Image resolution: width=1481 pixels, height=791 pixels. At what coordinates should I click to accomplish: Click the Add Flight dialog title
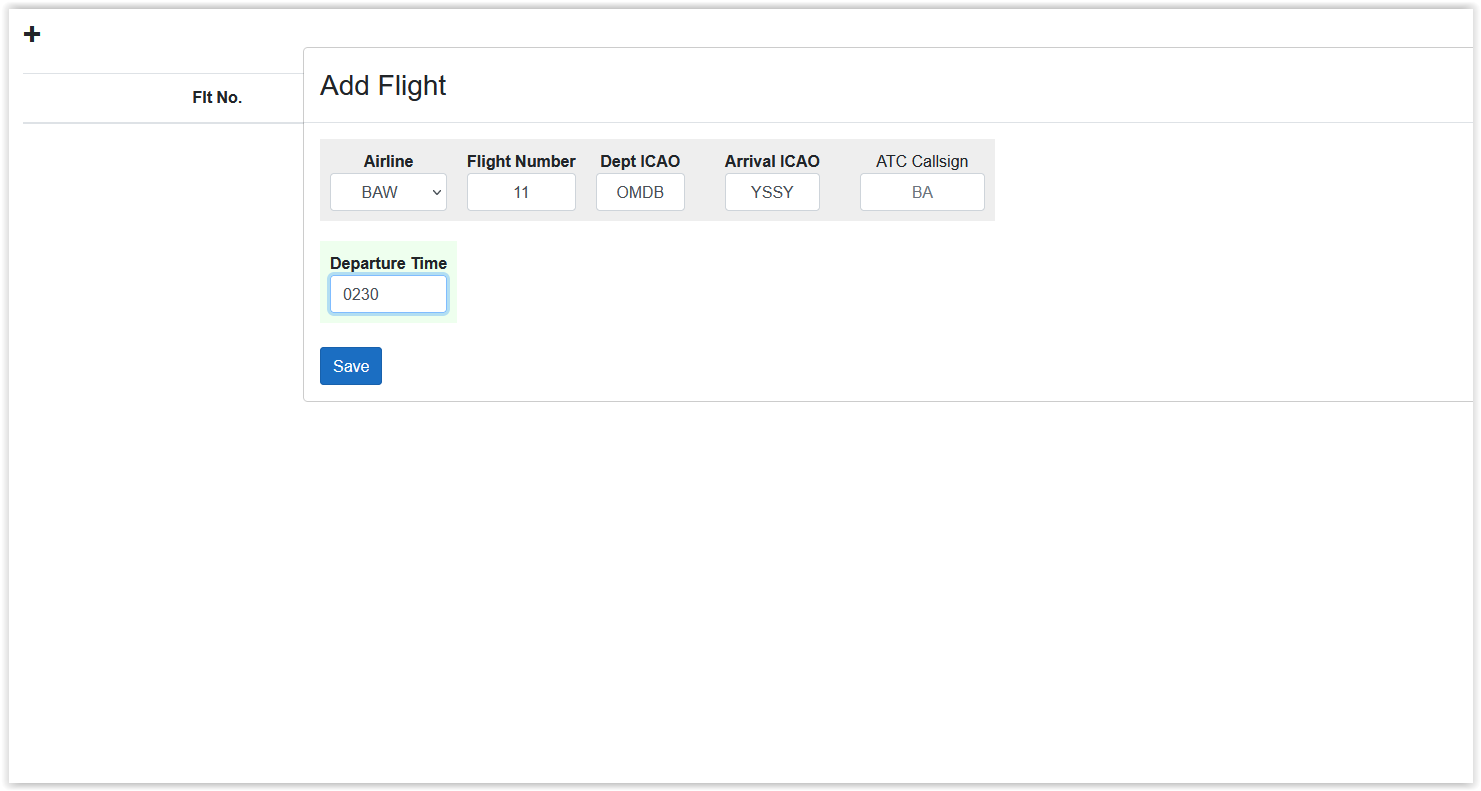(x=383, y=86)
